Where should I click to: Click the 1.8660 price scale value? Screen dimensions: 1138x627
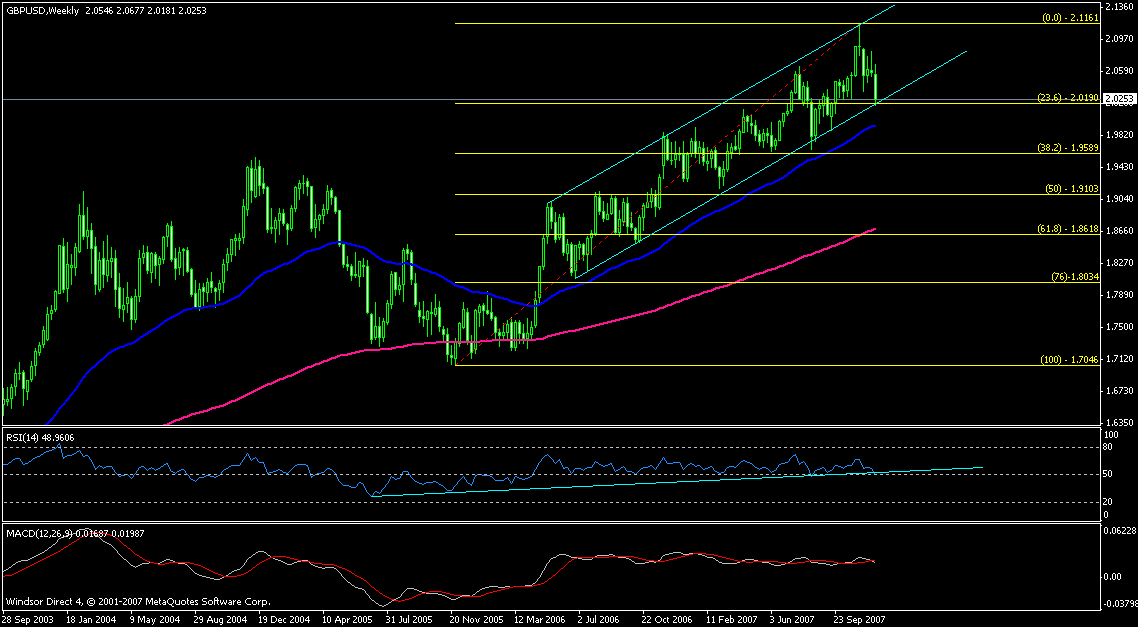1118,230
